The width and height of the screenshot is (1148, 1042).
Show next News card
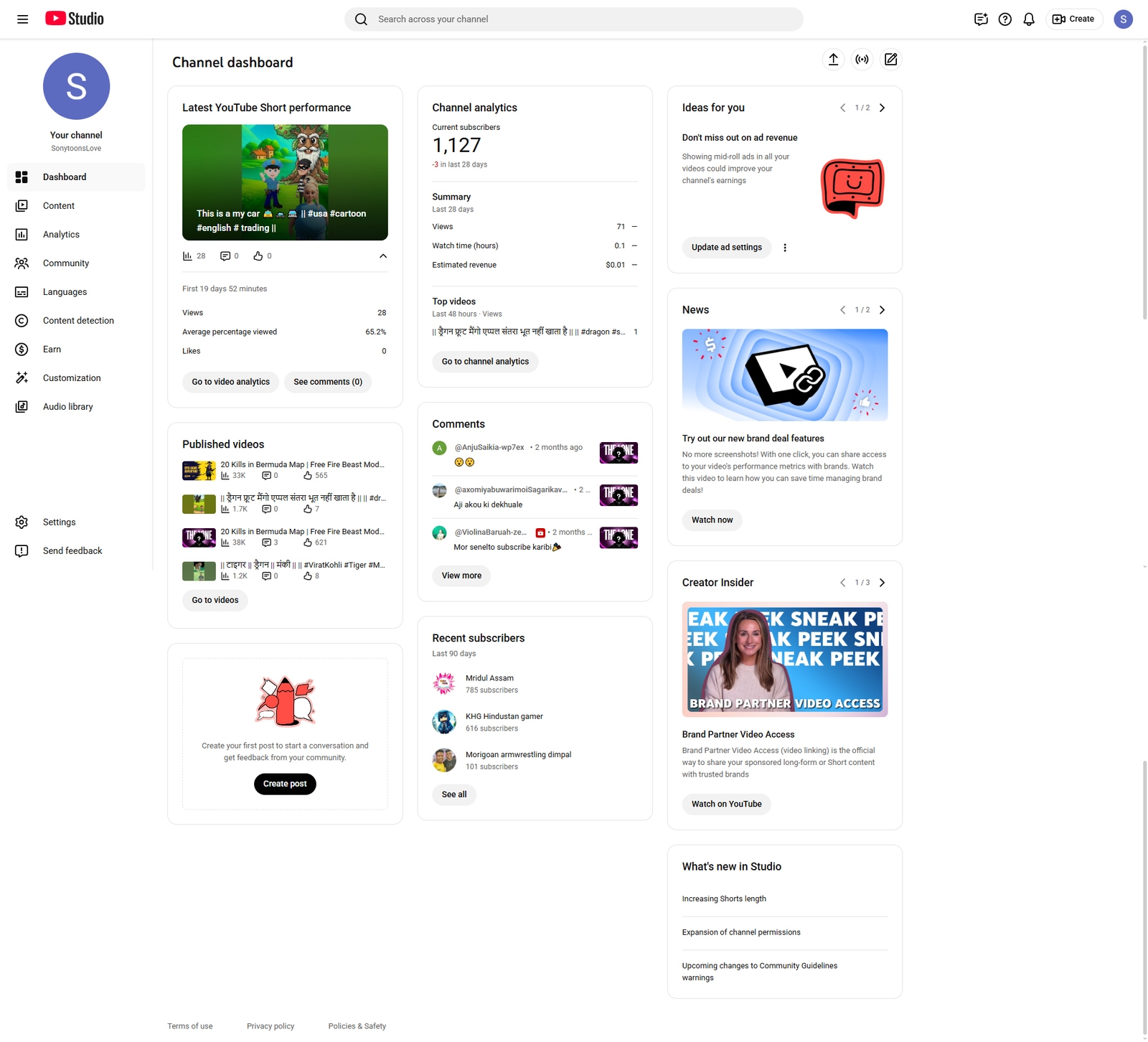coord(883,310)
